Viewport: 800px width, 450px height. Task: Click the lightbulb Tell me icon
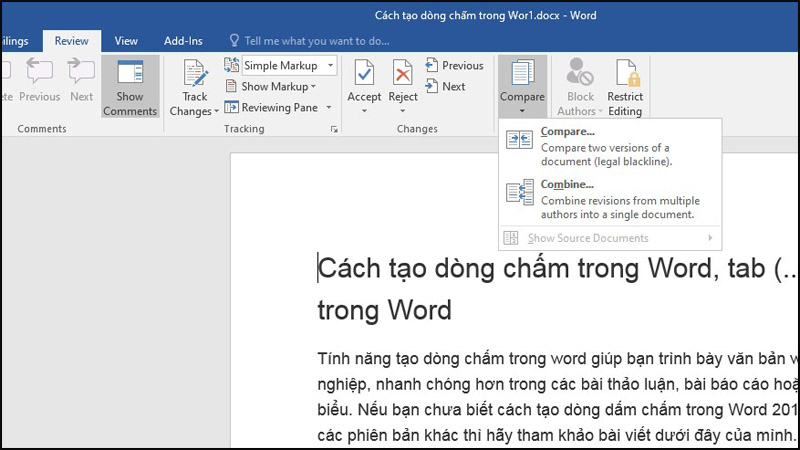[x=234, y=40]
